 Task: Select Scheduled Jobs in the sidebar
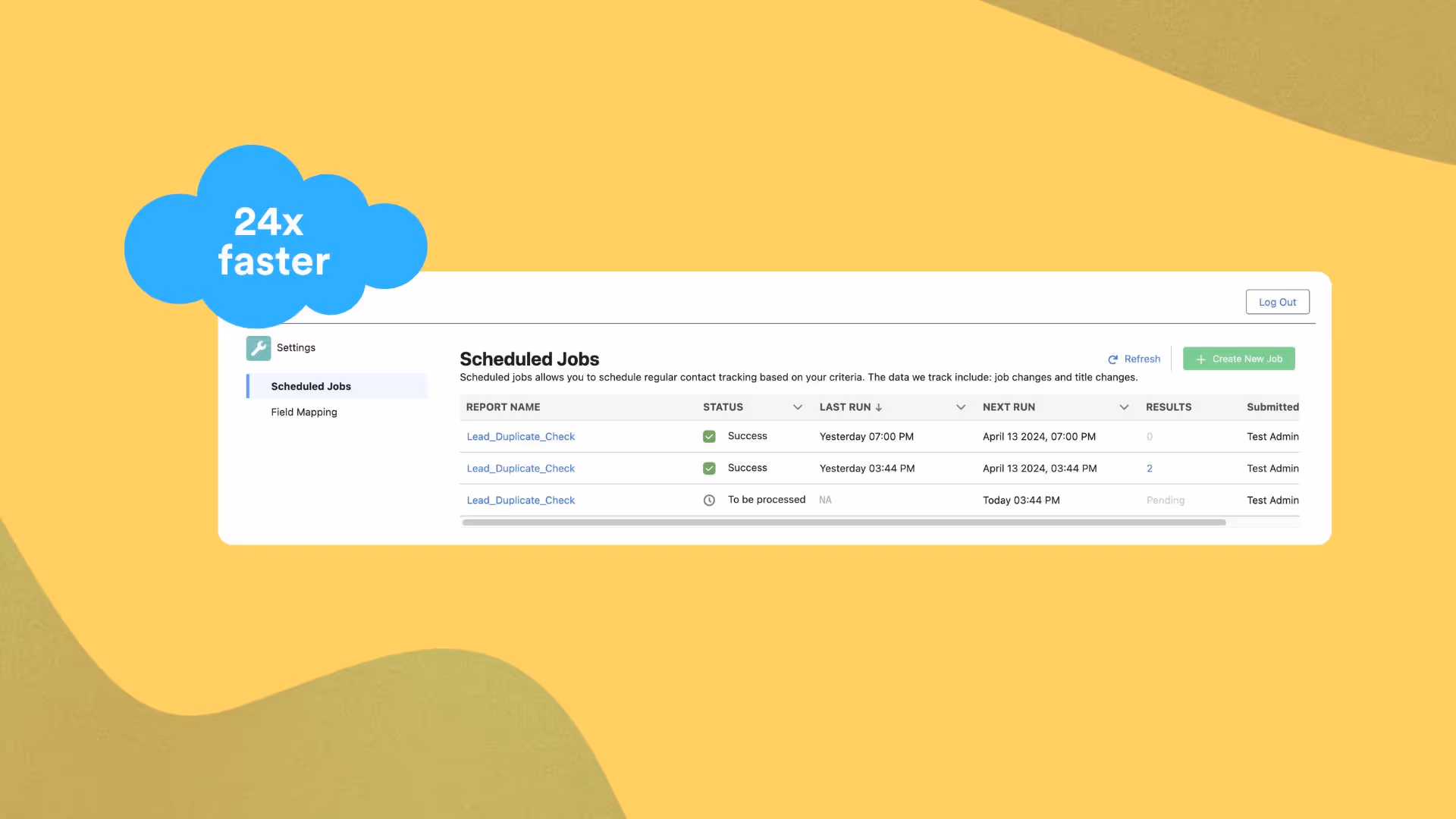tap(311, 386)
